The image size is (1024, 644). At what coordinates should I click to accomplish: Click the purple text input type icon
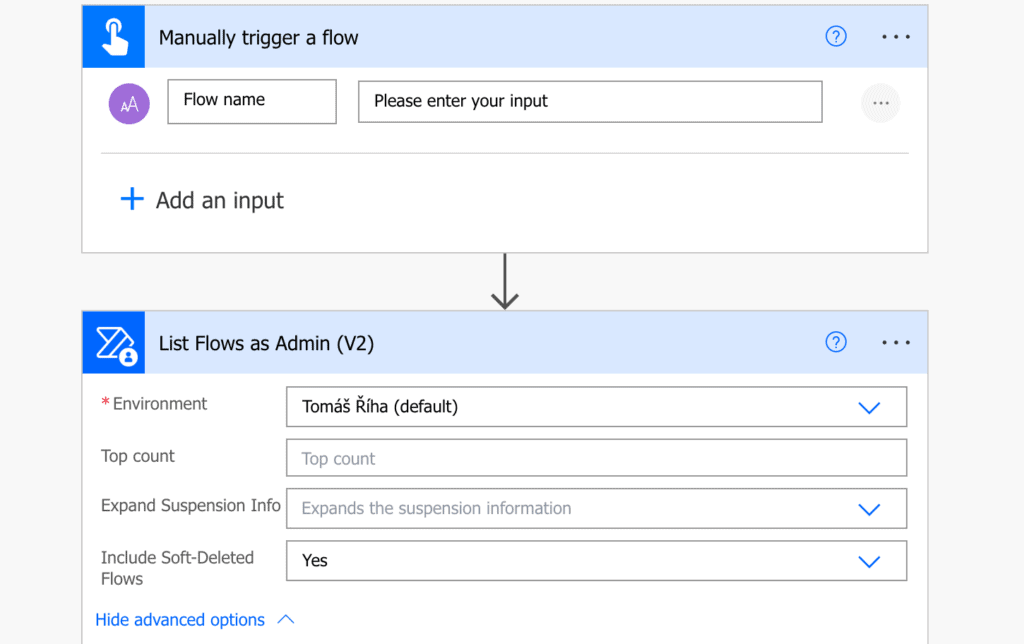coord(129,103)
